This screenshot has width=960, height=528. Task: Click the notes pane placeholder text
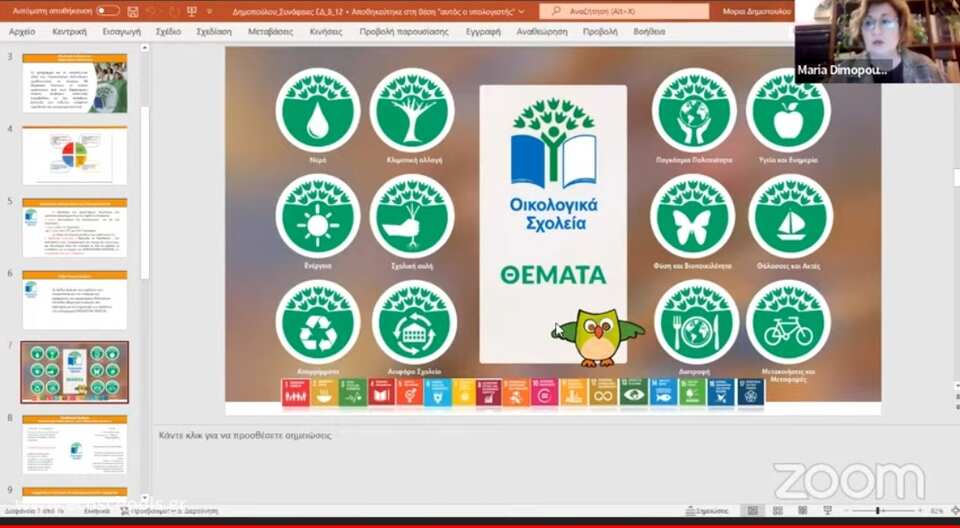coord(245,436)
